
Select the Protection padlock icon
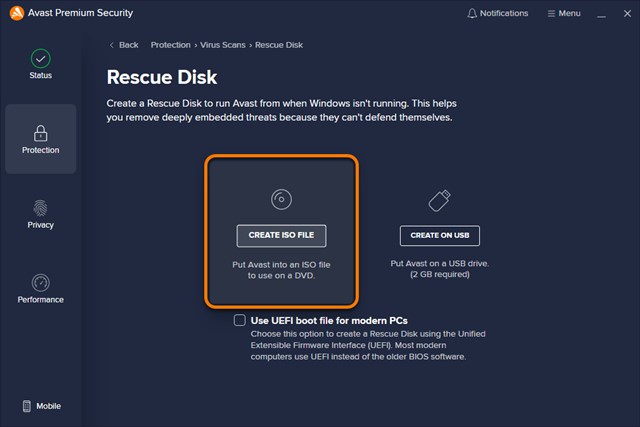coord(40,133)
